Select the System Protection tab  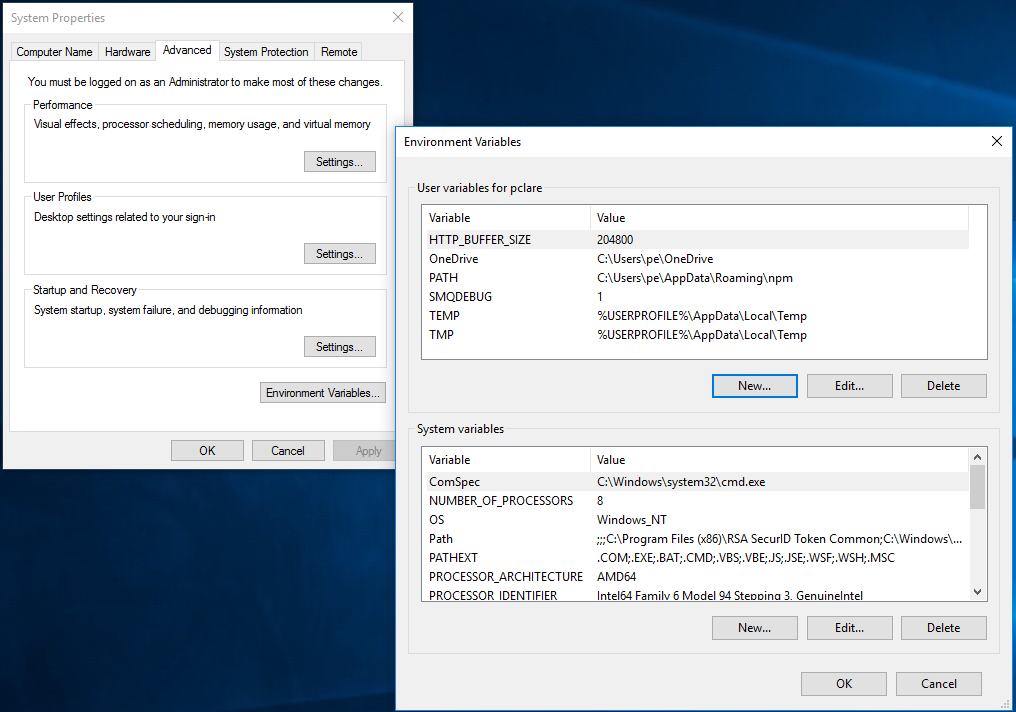click(x=266, y=52)
